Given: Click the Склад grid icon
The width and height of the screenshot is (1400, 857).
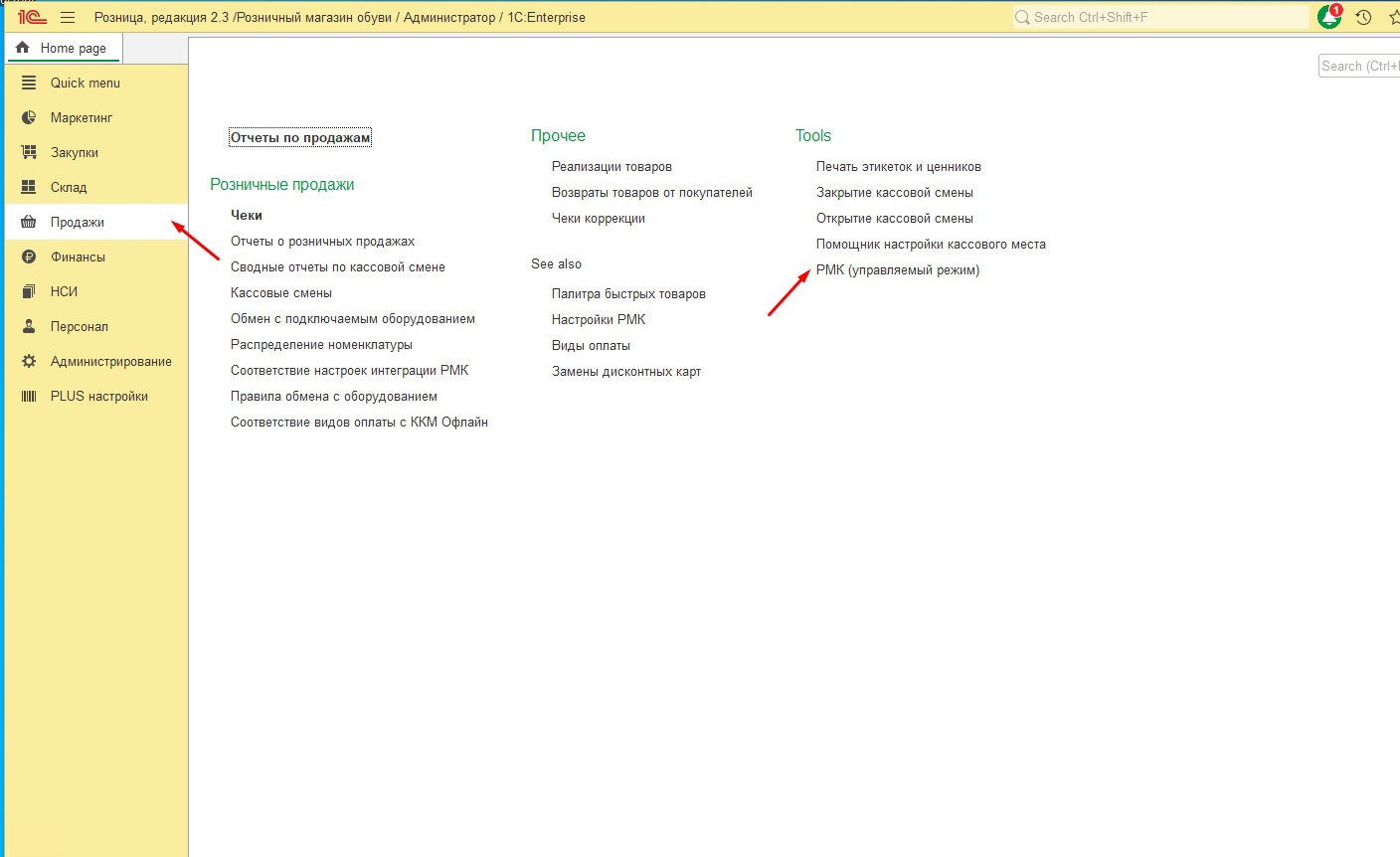Looking at the screenshot, I should 29,187.
